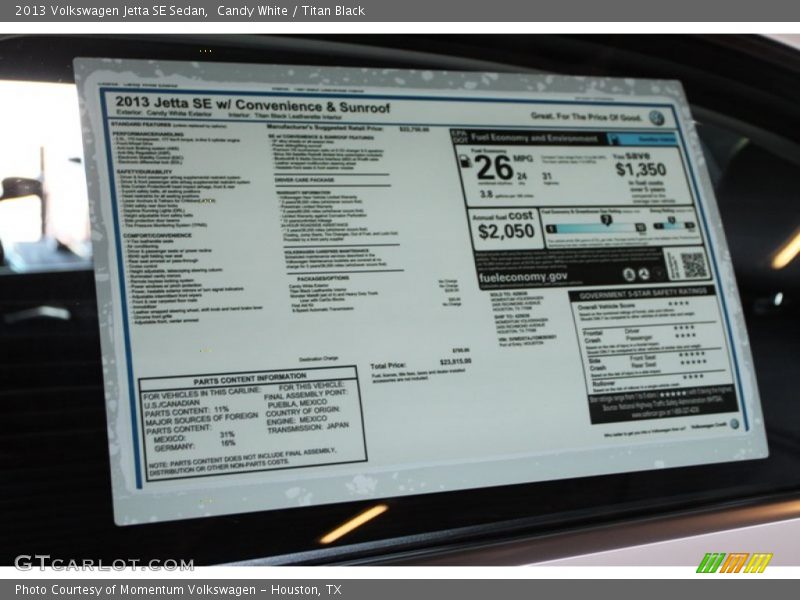Select the top caption "2013 Volkswagen Jetta SE Sedan"

(x=111, y=11)
